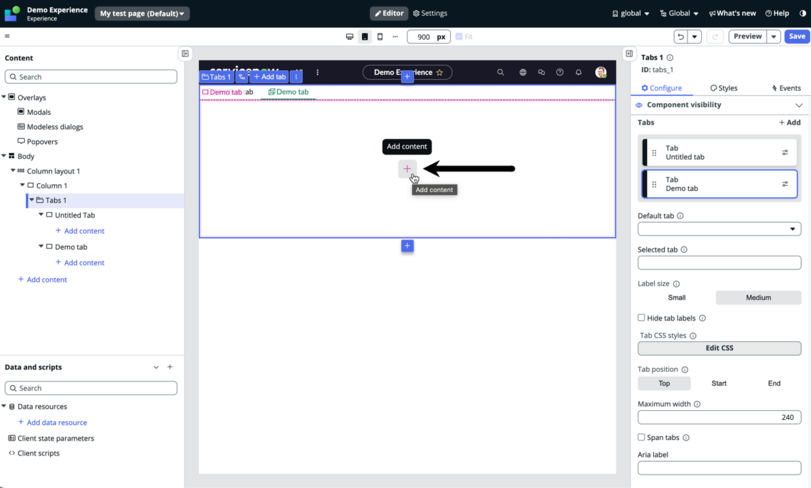Click the Preview button
Screen dimensions: 811x488
[x=747, y=37]
